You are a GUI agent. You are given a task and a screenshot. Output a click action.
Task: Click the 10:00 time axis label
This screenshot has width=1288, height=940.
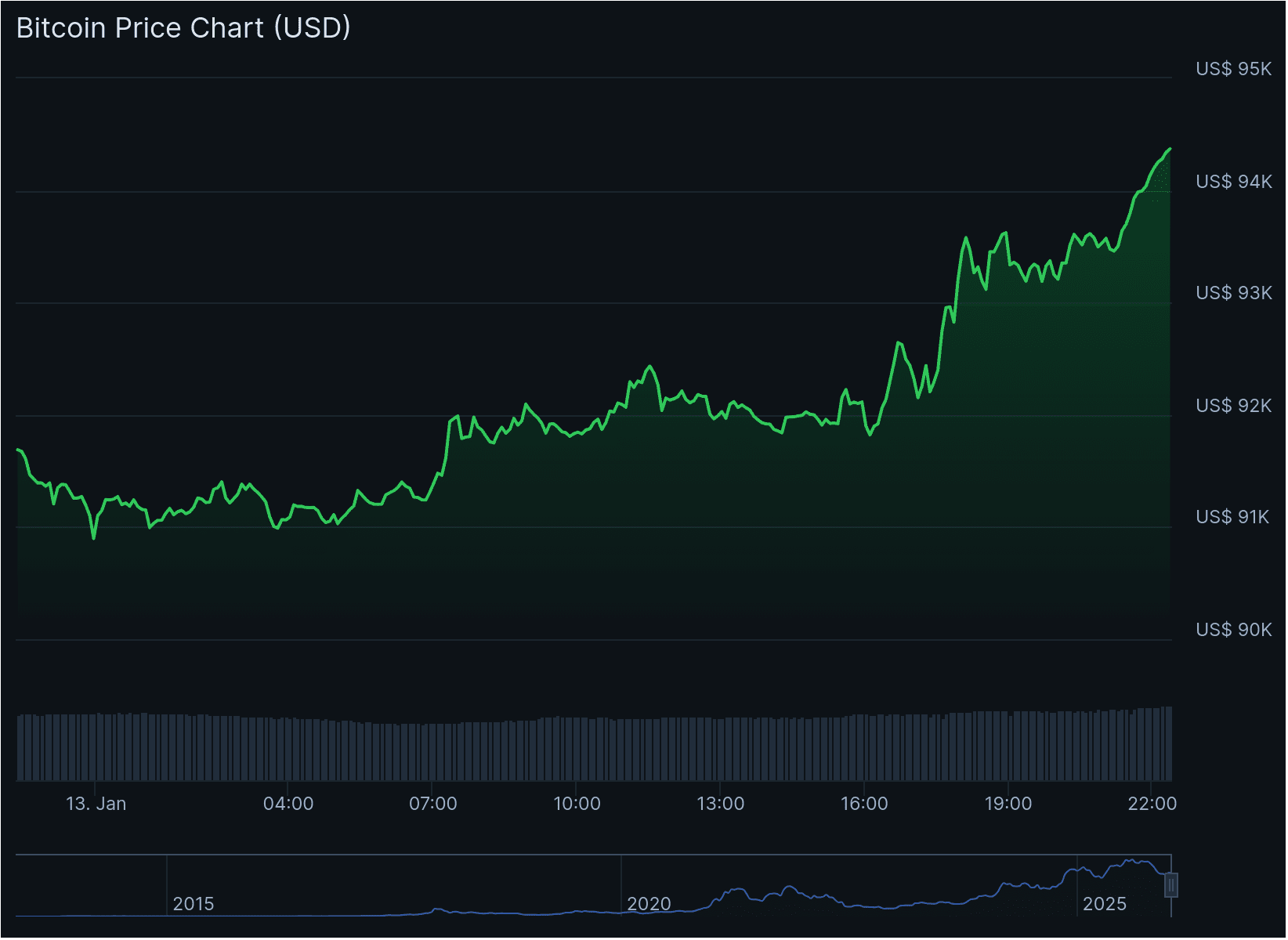tap(579, 803)
